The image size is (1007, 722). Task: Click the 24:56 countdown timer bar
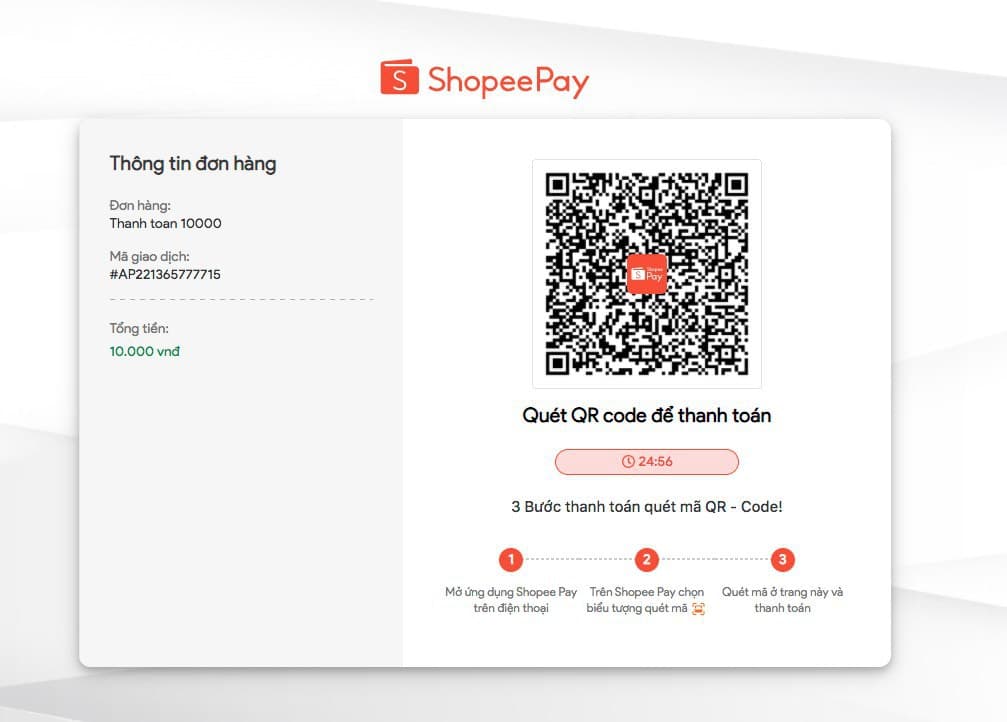(647, 462)
